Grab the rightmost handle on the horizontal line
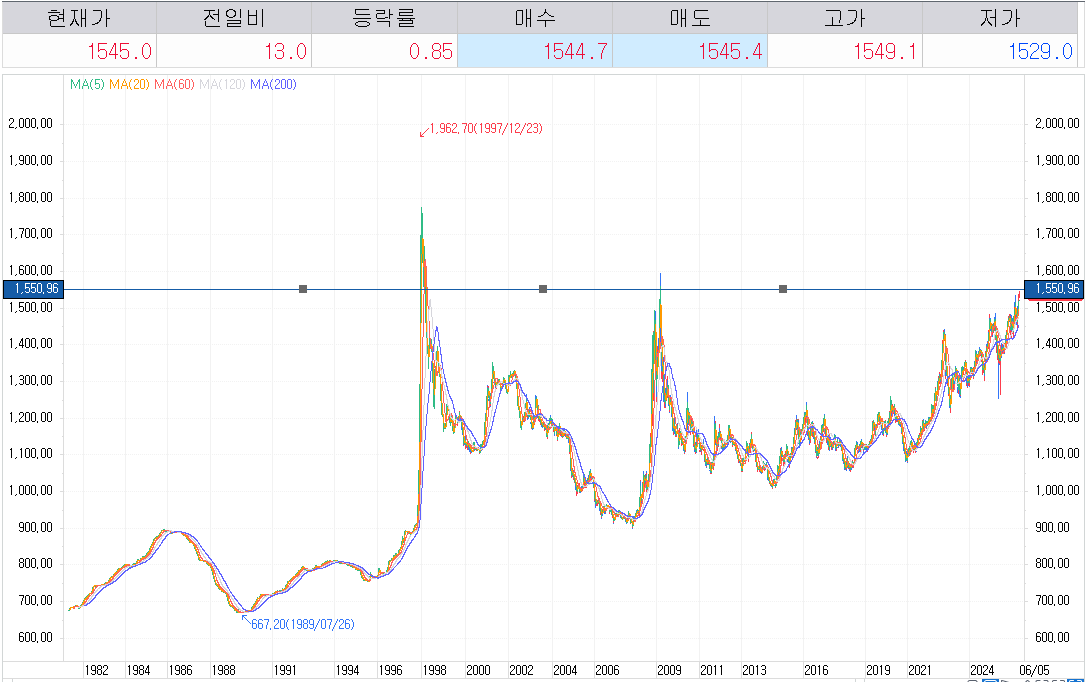Screen dimensions: 1091x682 tap(783, 289)
